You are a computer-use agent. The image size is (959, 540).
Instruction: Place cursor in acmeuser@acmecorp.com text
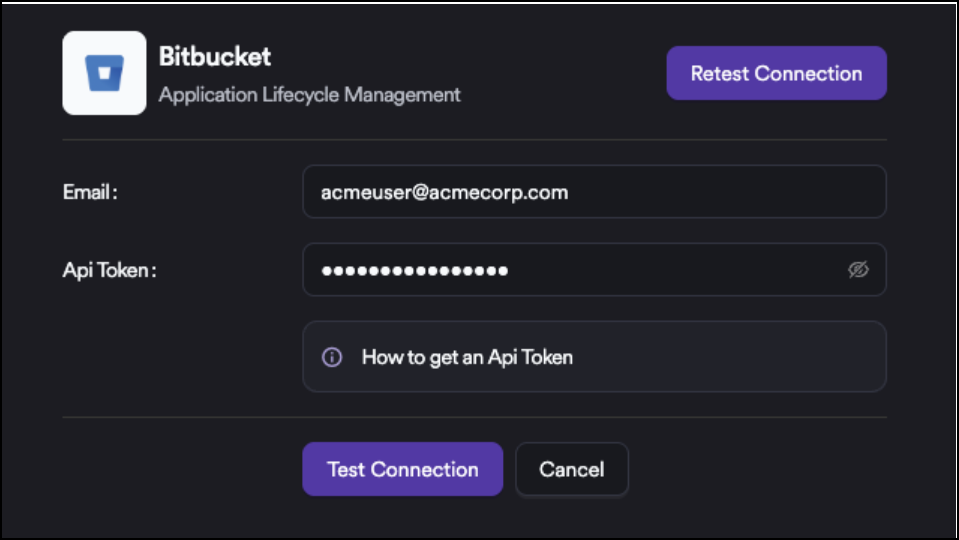[444, 192]
